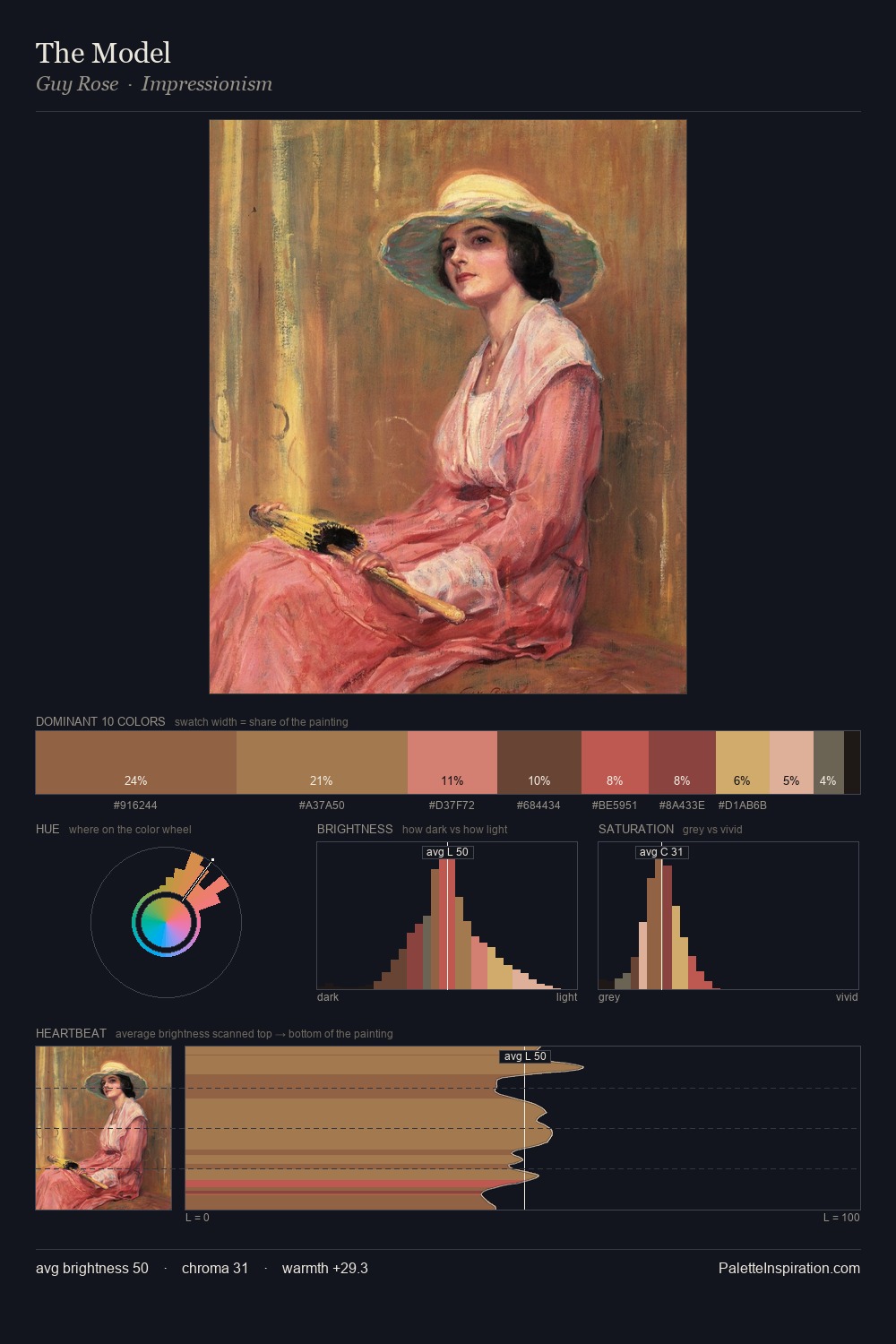Select the #8A433E maroon swatch
Screen dimensions: 896x1344
pos(682,762)
